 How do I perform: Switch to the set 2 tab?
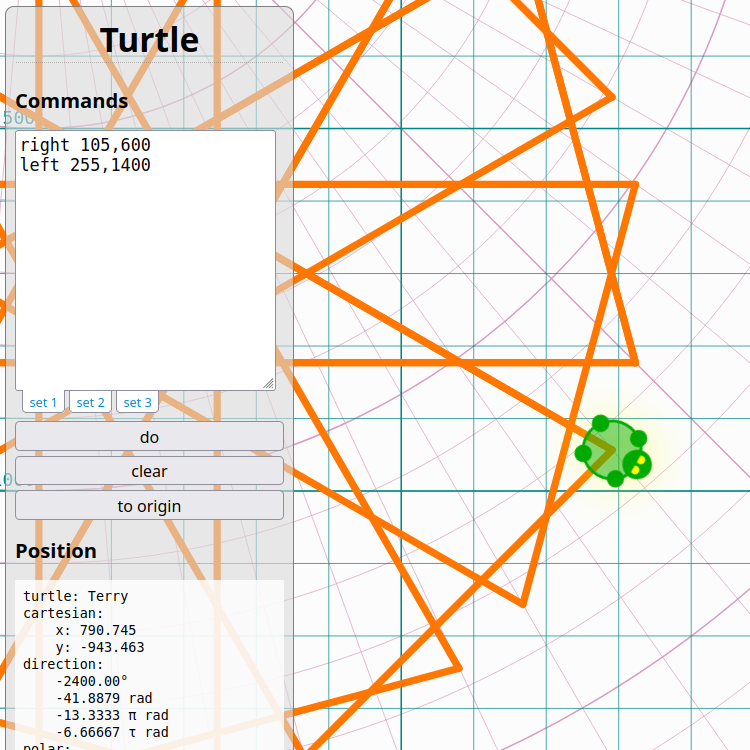pos(90,402)
